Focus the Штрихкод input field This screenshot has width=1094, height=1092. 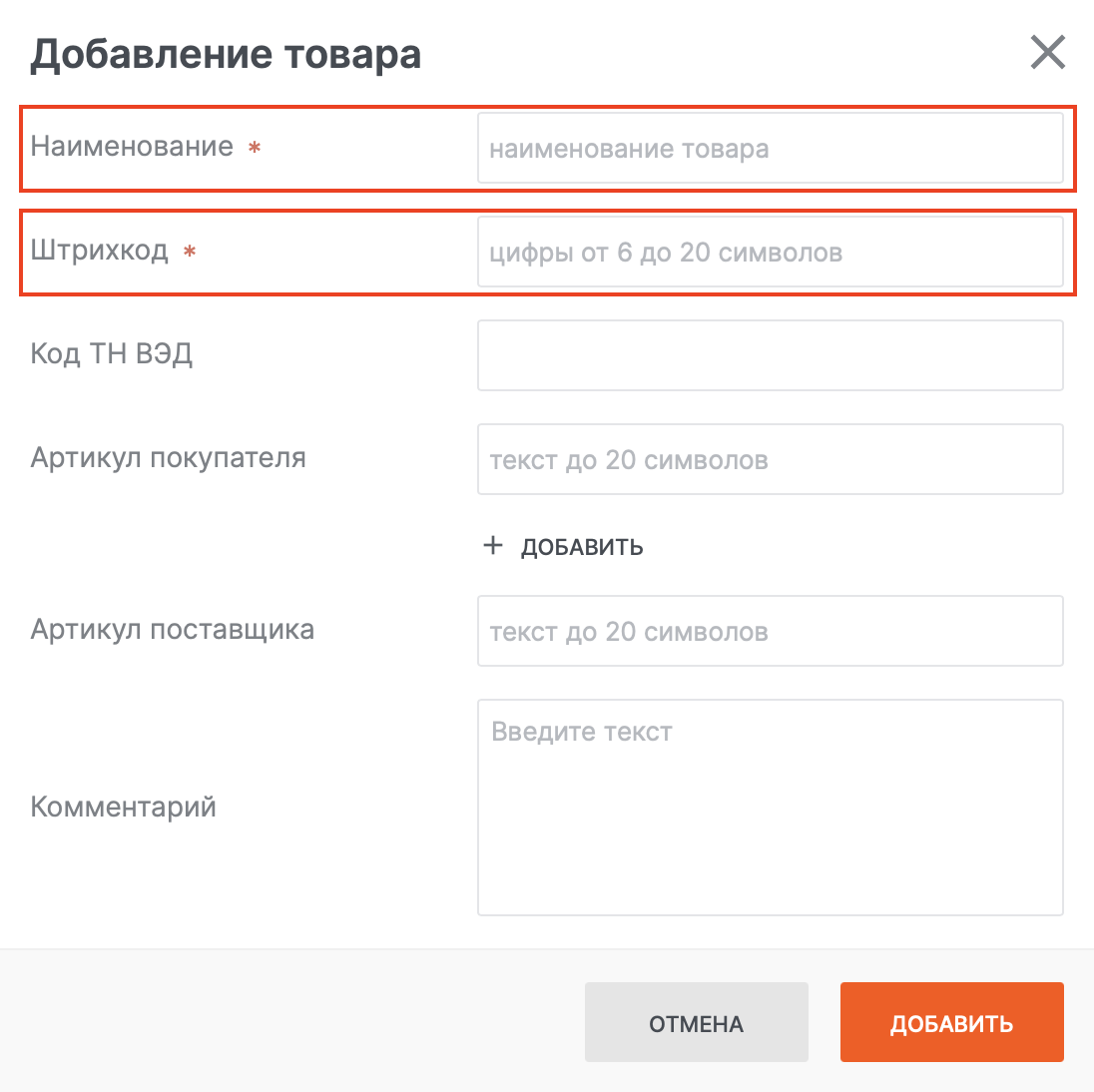point(770,252)
